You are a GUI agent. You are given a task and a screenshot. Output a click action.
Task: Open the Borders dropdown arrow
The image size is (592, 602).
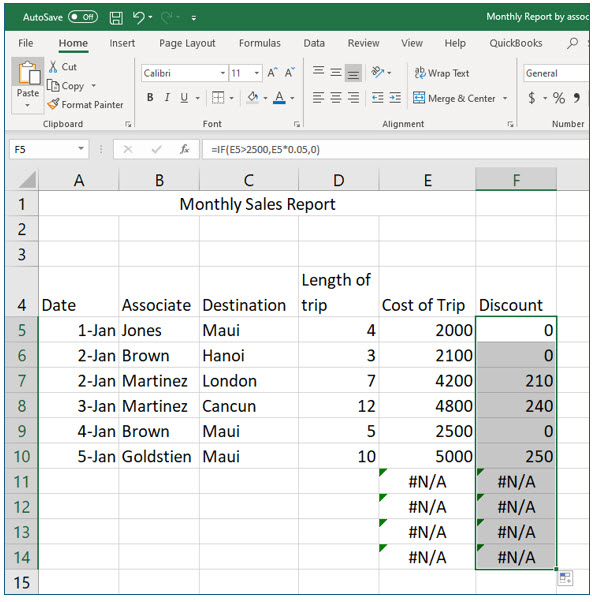pos(232,98)
